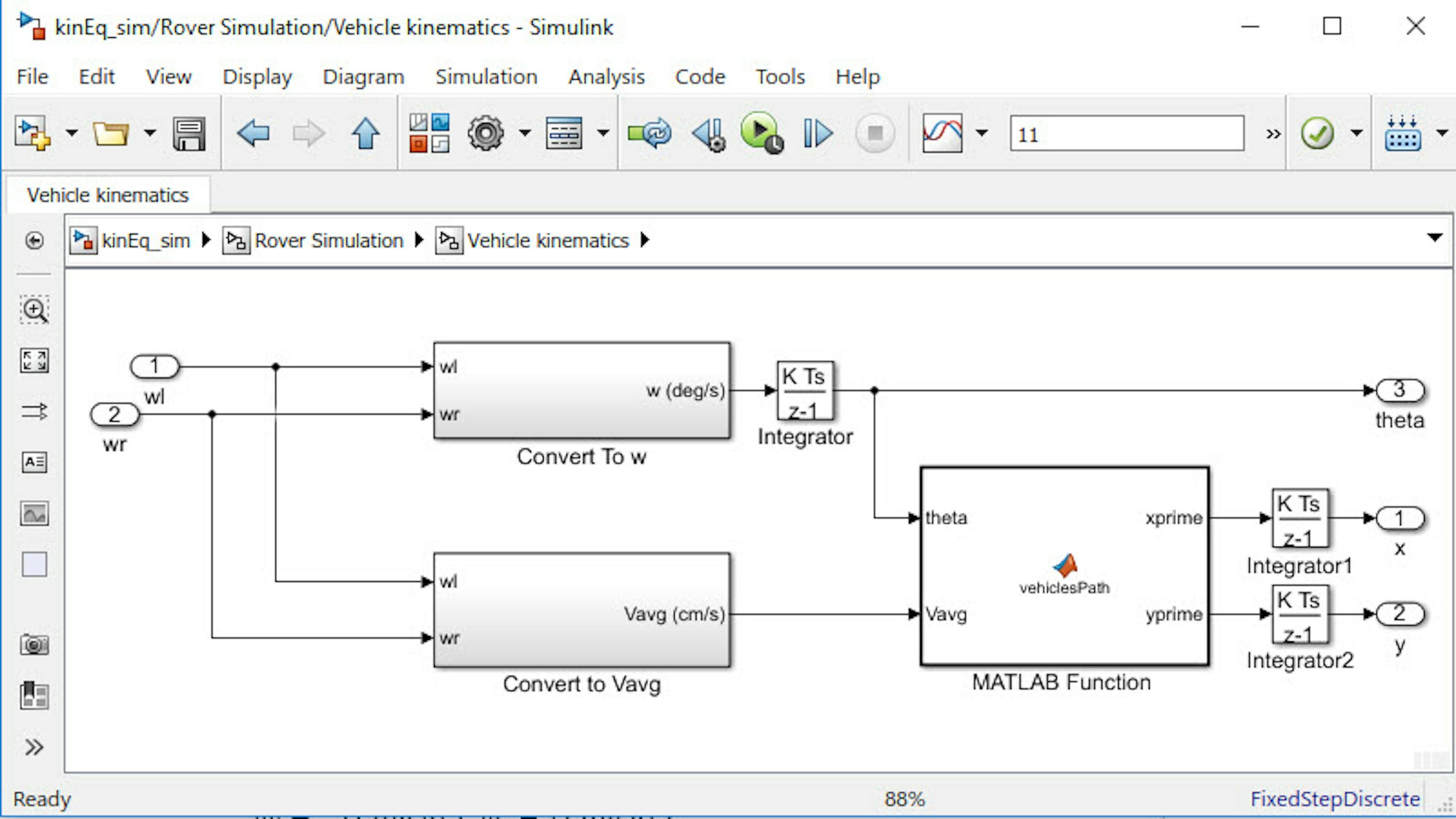The height and width of the screenshot is (819, 1456).
Task: Open the Diagram menu
Action: coord(364,77)
